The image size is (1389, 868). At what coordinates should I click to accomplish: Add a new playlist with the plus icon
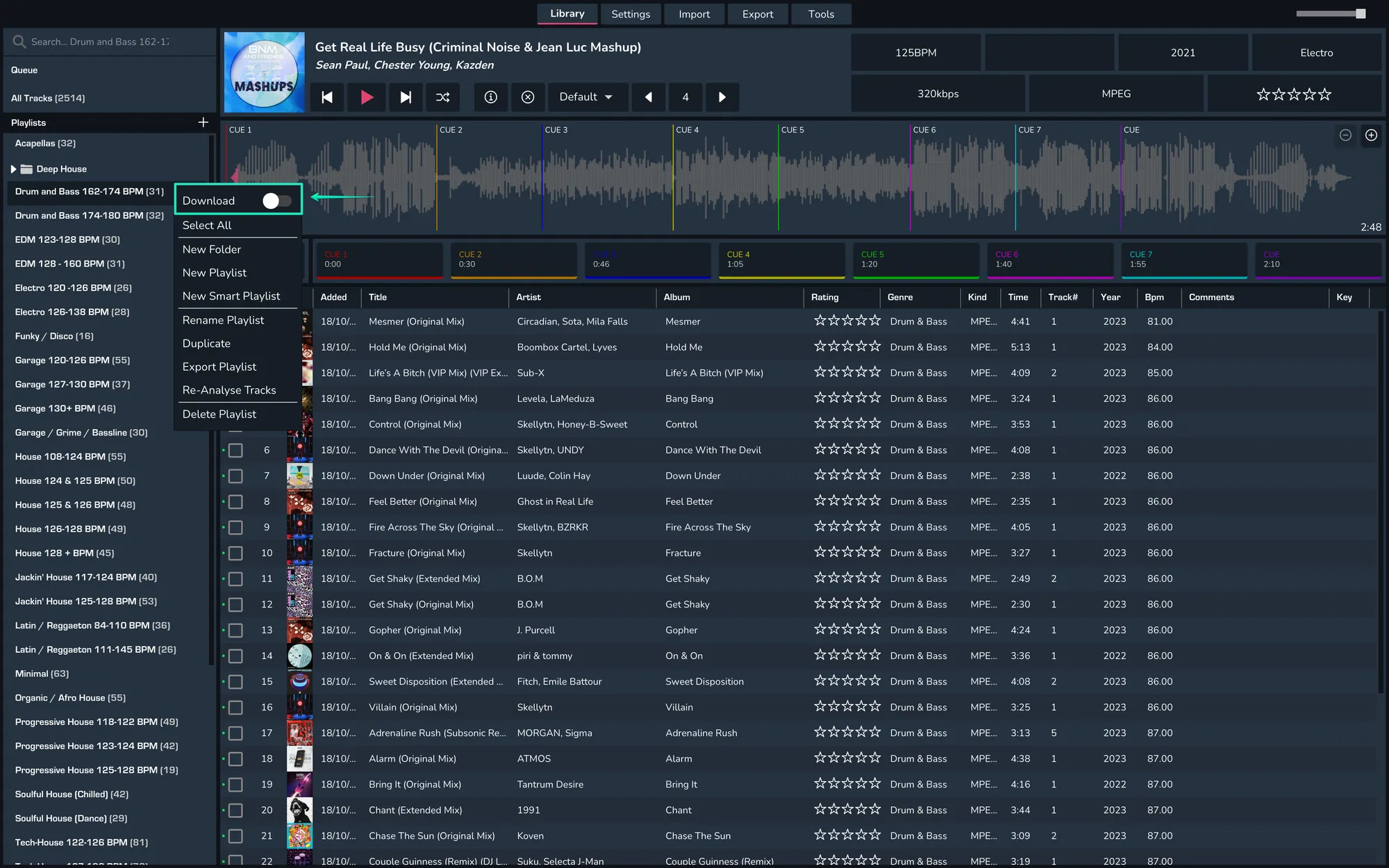[x=203, y=122]
